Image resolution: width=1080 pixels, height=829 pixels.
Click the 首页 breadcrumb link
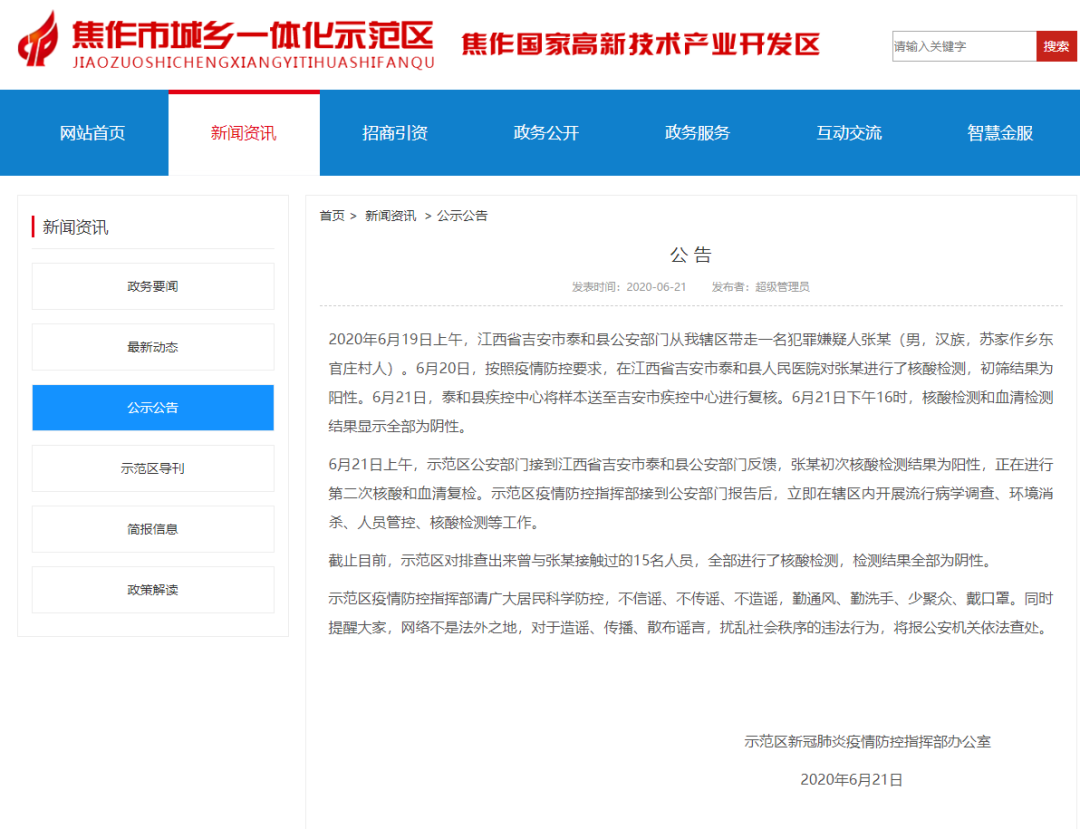(x=332, y=216)
